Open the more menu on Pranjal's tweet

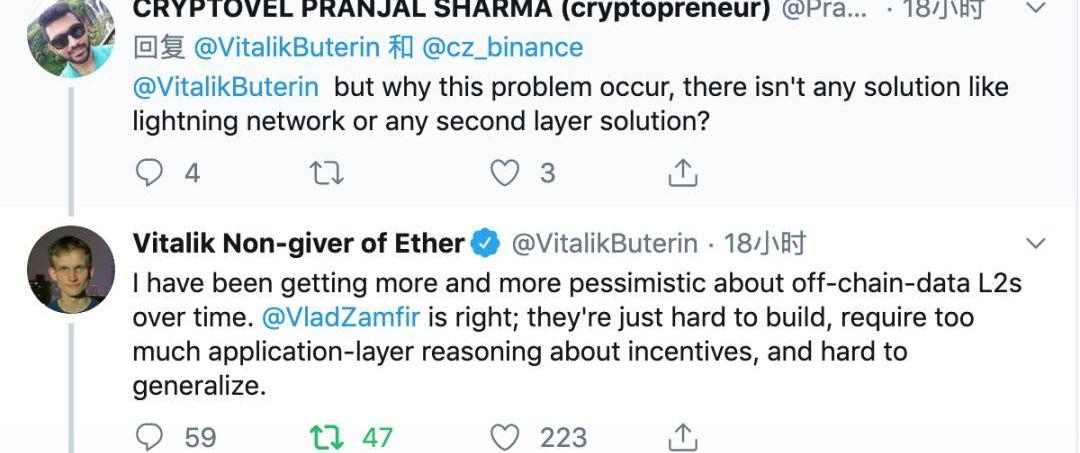(1037, 10)
